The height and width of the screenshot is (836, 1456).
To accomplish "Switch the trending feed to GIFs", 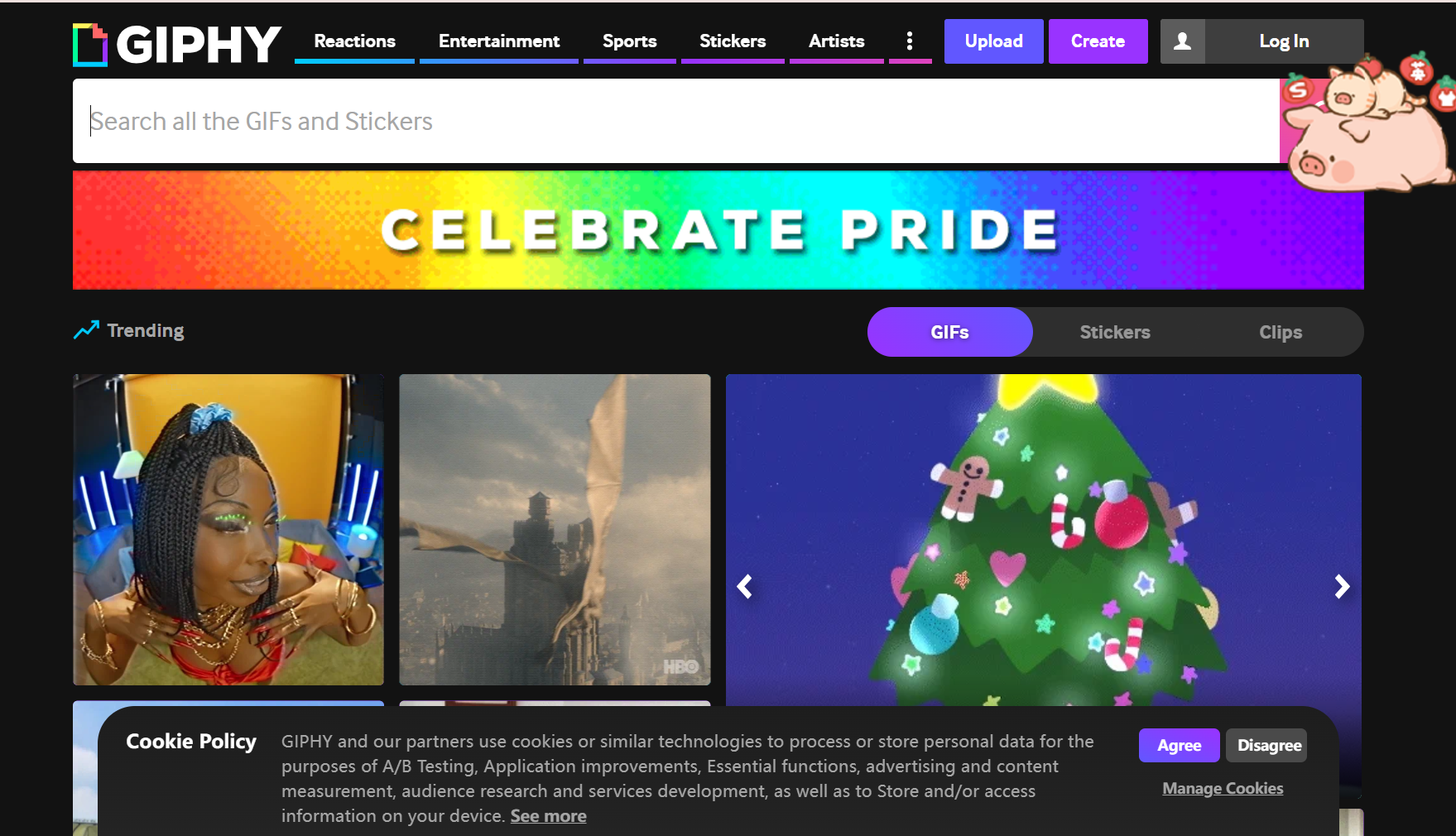I will (949, 332).
